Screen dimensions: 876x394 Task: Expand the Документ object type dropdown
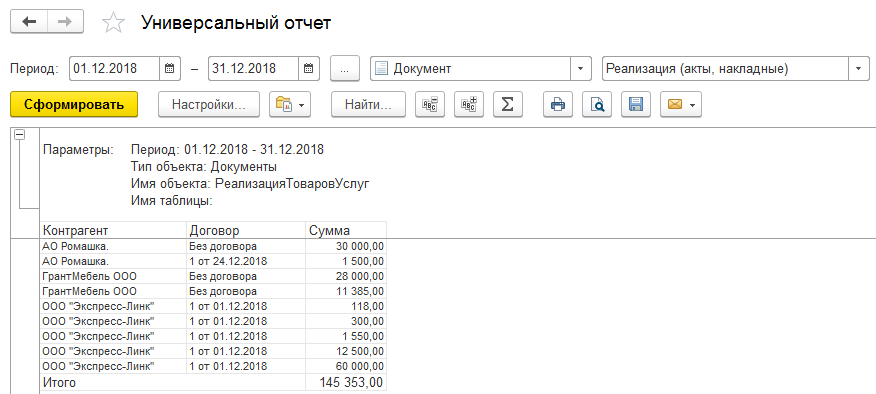pyautogui.click(x=580, y=69)
